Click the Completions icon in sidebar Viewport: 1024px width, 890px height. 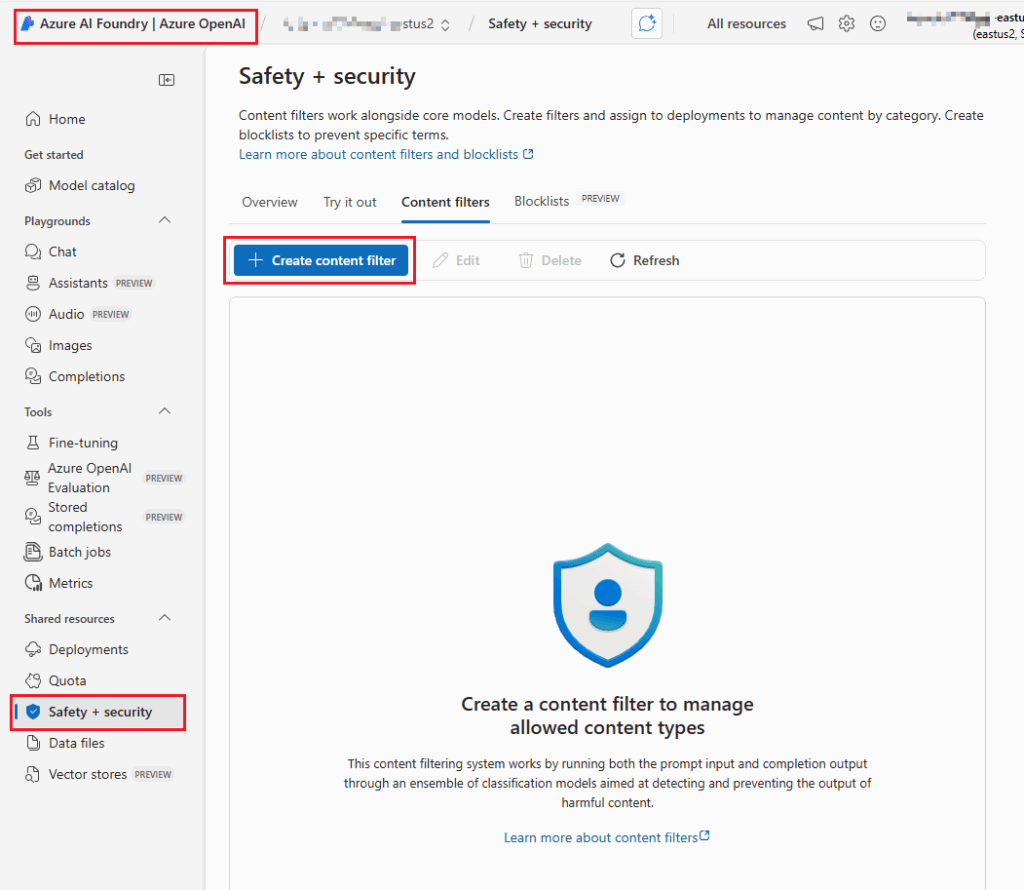[x=33, y=376]
